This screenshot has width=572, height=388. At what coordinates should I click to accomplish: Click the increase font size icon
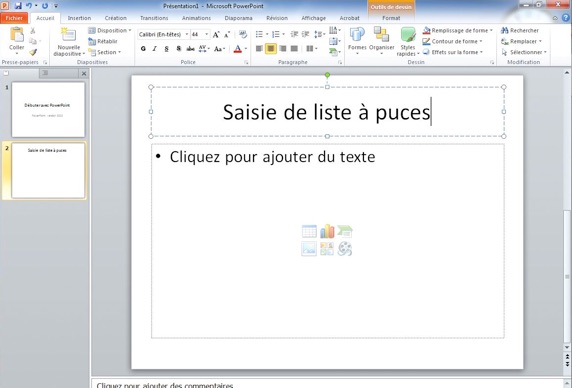[x=216, y=35]
